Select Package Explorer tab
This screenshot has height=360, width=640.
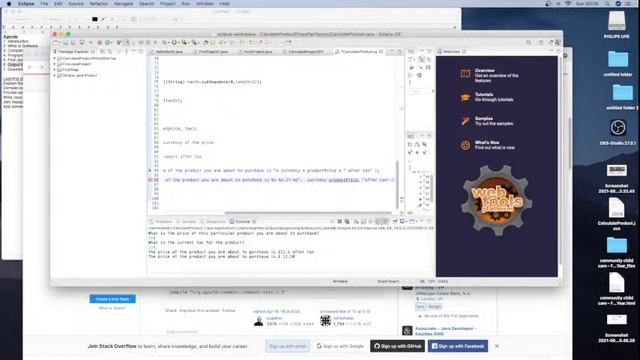[73, 52]
